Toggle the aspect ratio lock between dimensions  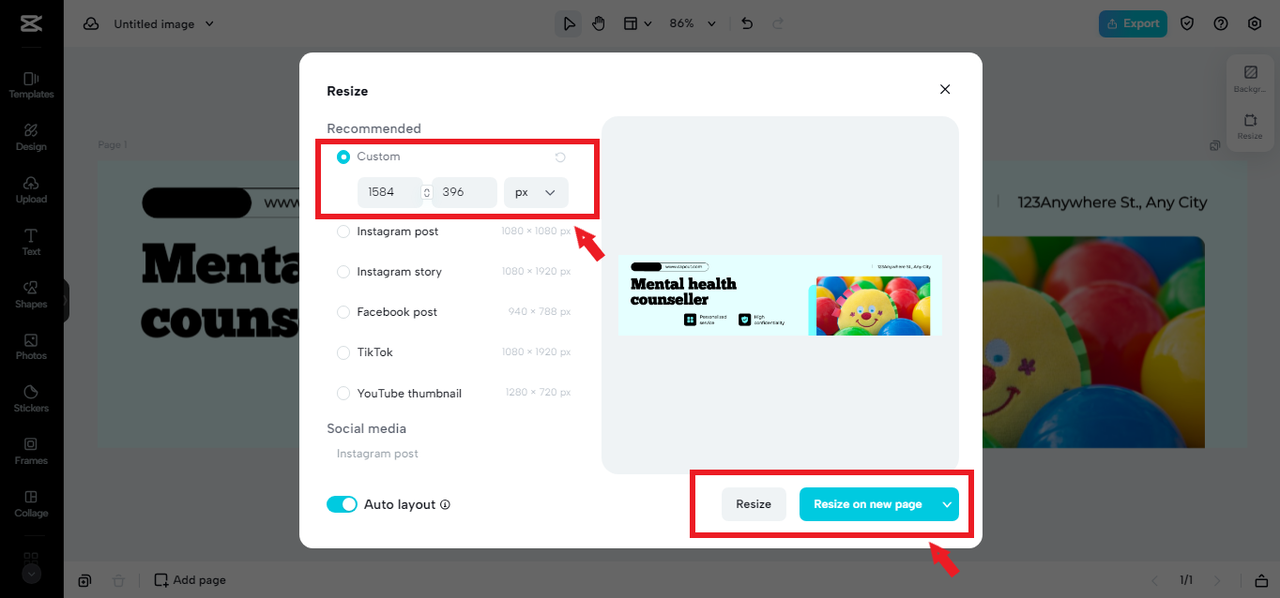[427, 192]
